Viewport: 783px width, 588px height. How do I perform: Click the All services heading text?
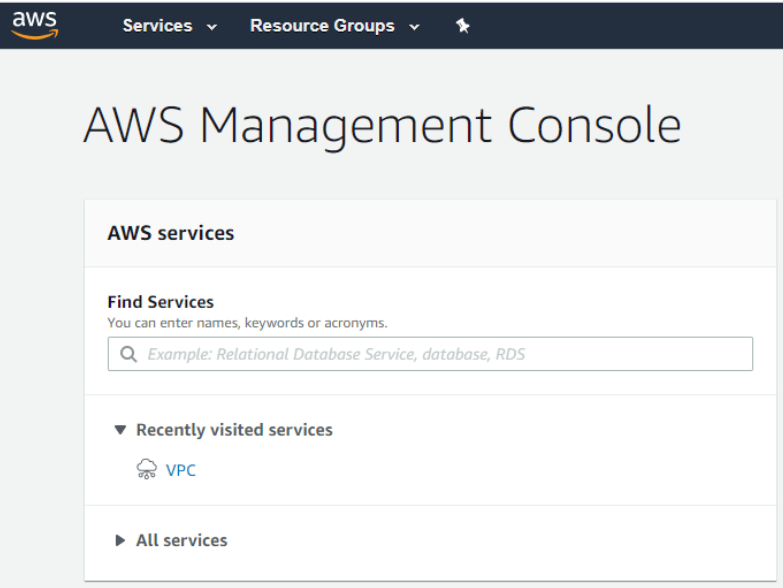182,540
